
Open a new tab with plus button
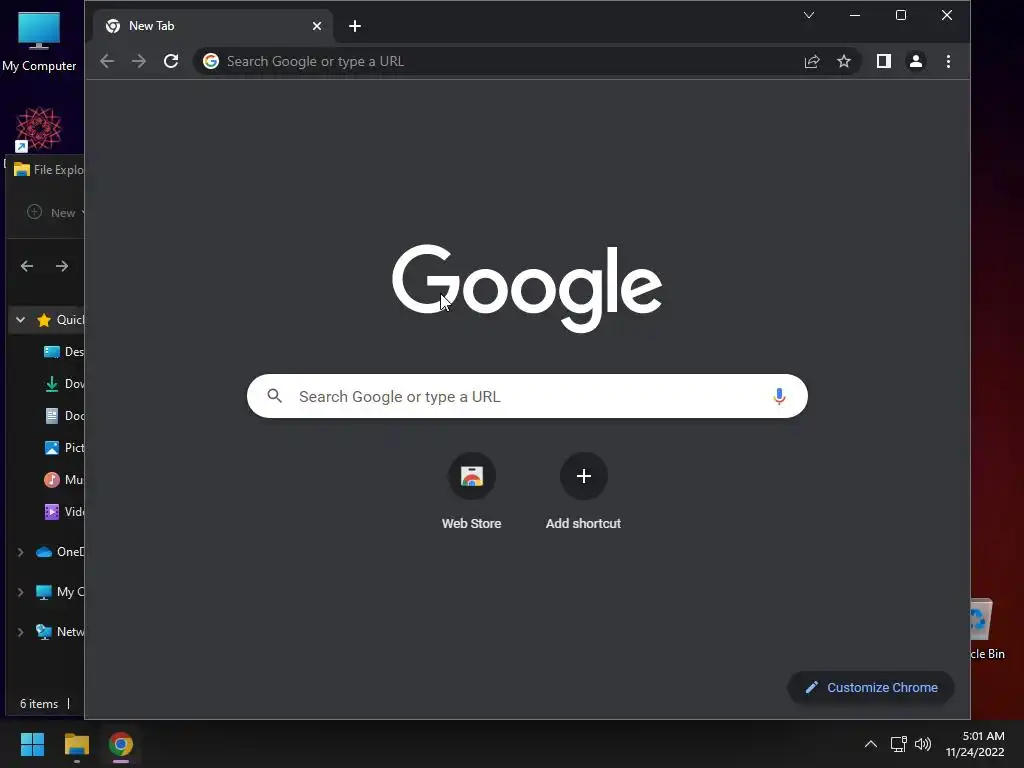click(x=355, y=26)
